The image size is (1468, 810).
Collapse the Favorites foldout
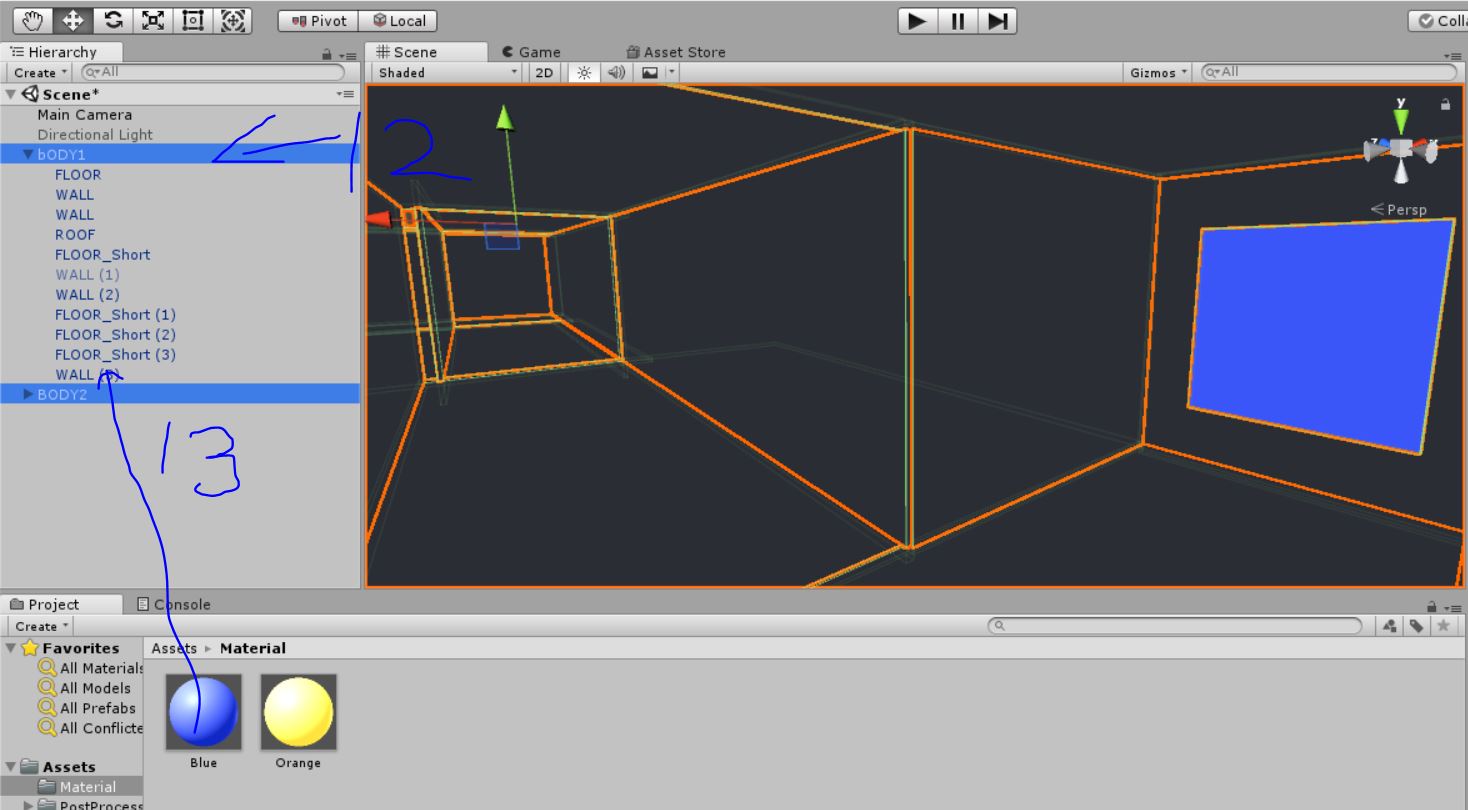point(11,648)
